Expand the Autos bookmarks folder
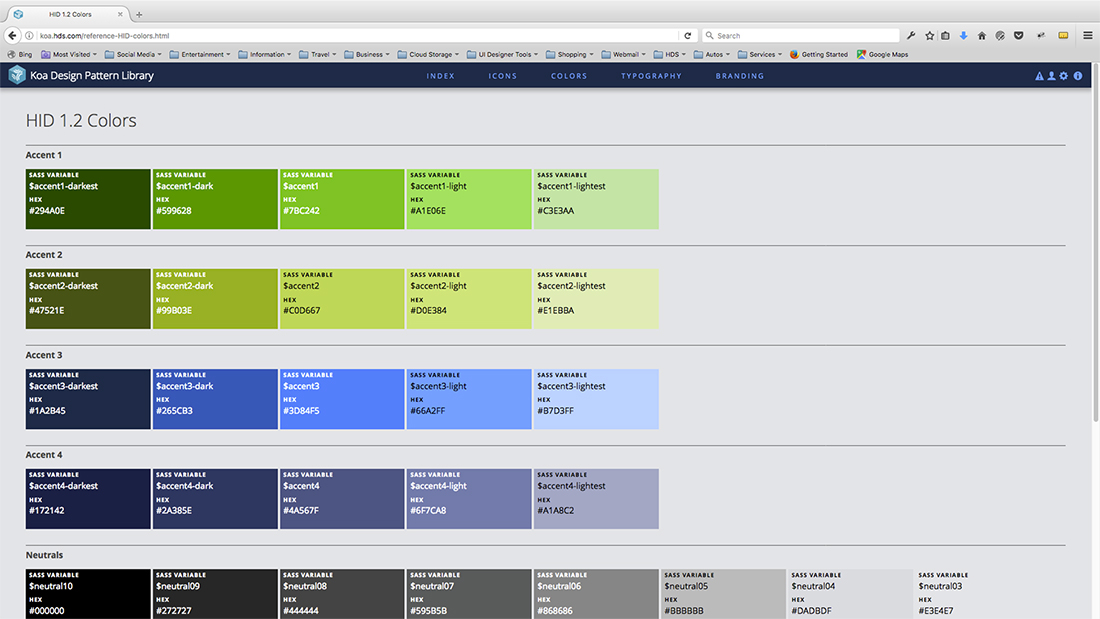 tap(711, 54)
